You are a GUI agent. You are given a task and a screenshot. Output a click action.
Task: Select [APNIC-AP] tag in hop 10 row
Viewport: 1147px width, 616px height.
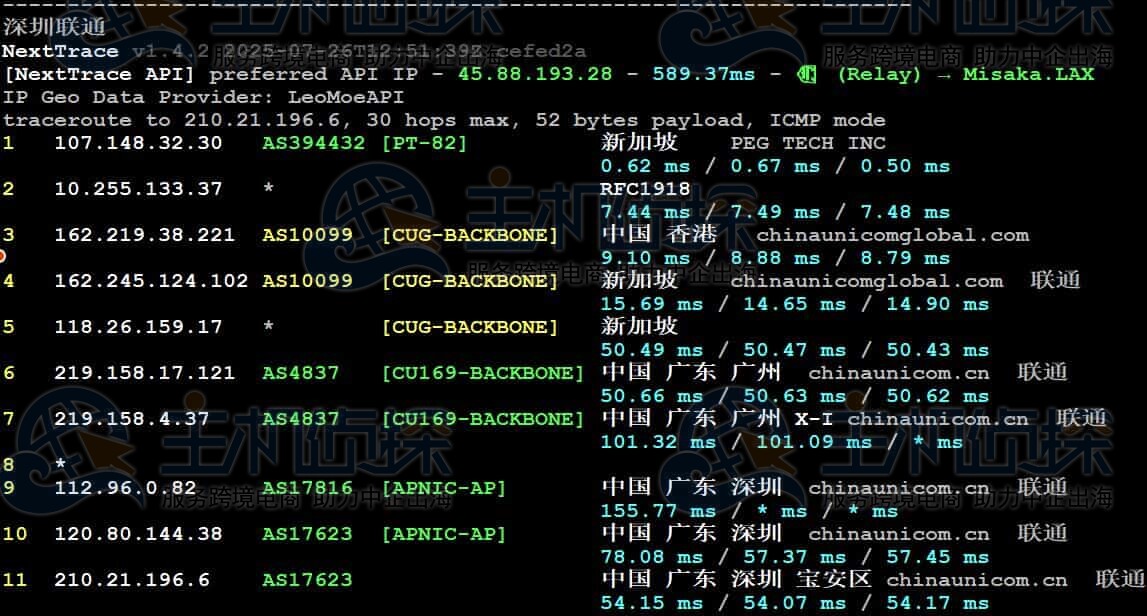443,534
